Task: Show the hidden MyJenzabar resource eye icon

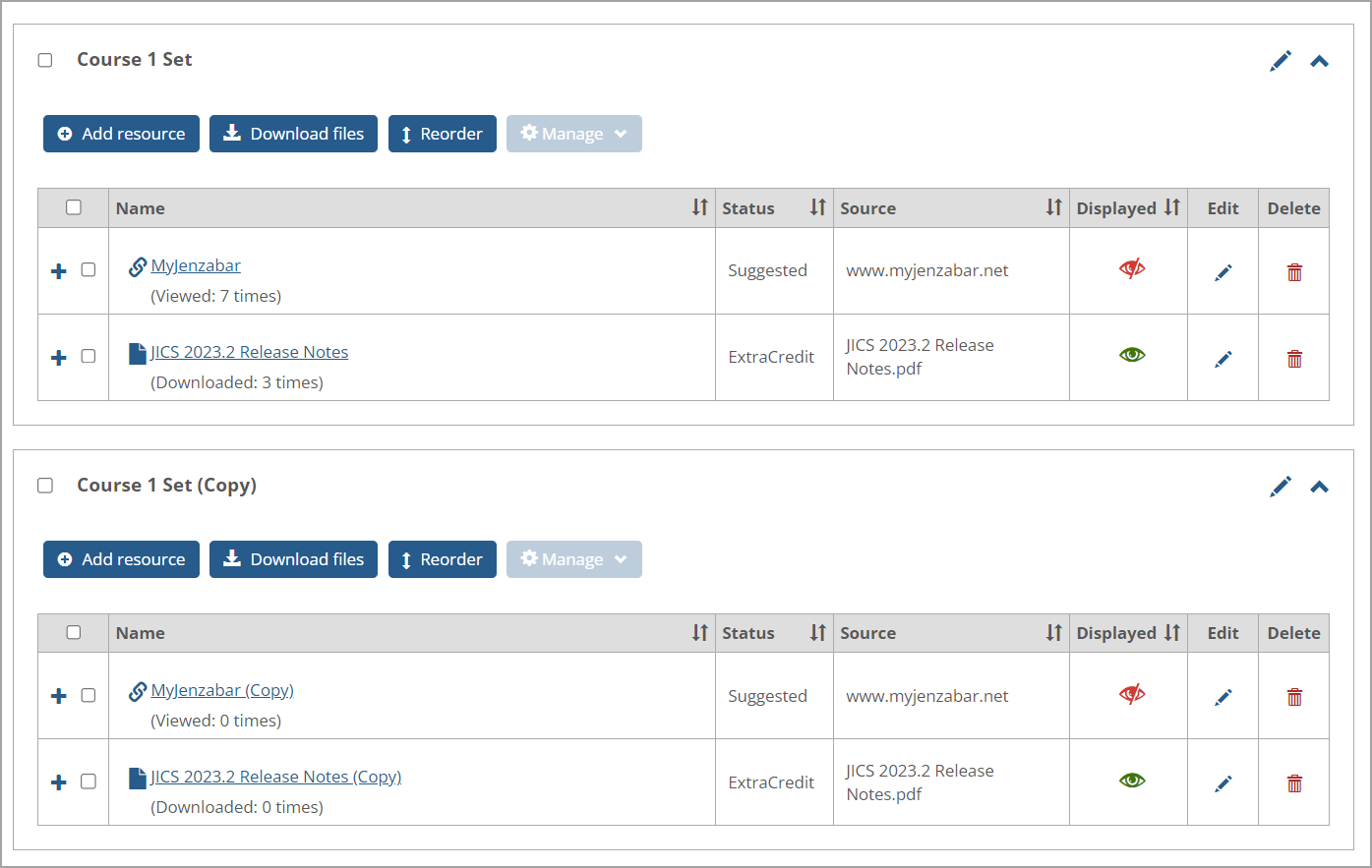Action: pos(1132,268)
